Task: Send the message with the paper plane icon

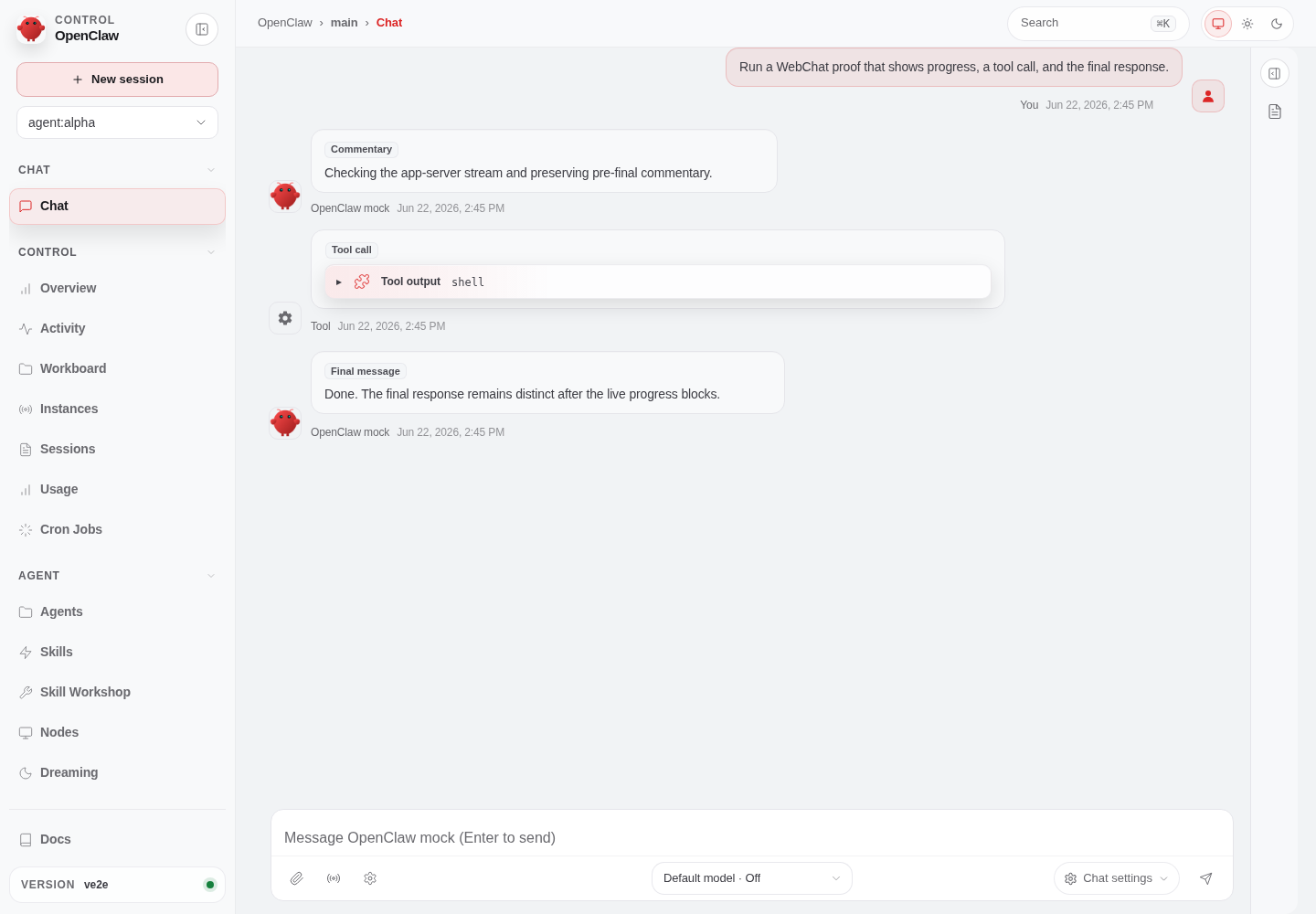Action: point(1206,878)
